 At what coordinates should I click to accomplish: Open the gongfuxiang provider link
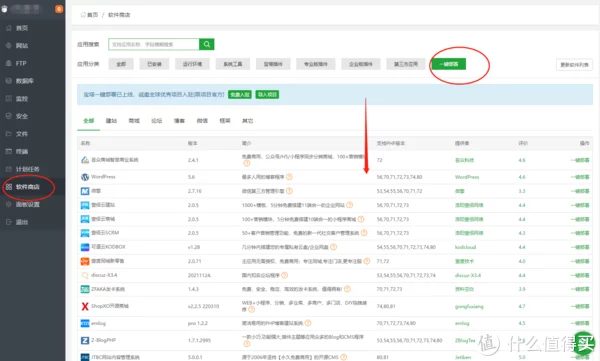(x=469, y=306)
